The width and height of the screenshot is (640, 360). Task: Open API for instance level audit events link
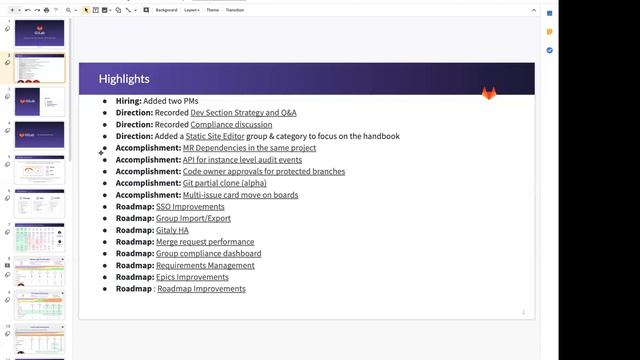pyautogui.click(x=242, y=160)
